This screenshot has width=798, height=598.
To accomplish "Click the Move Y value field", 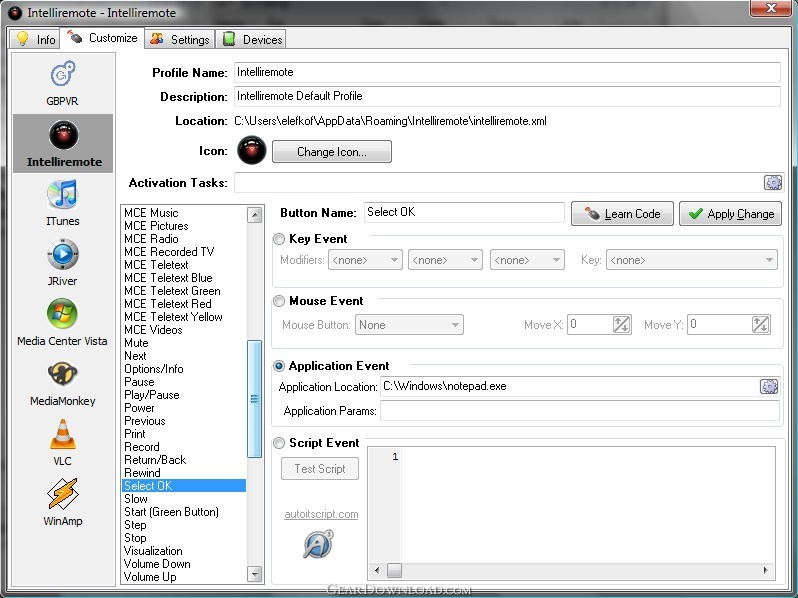I will coord(719,325).
